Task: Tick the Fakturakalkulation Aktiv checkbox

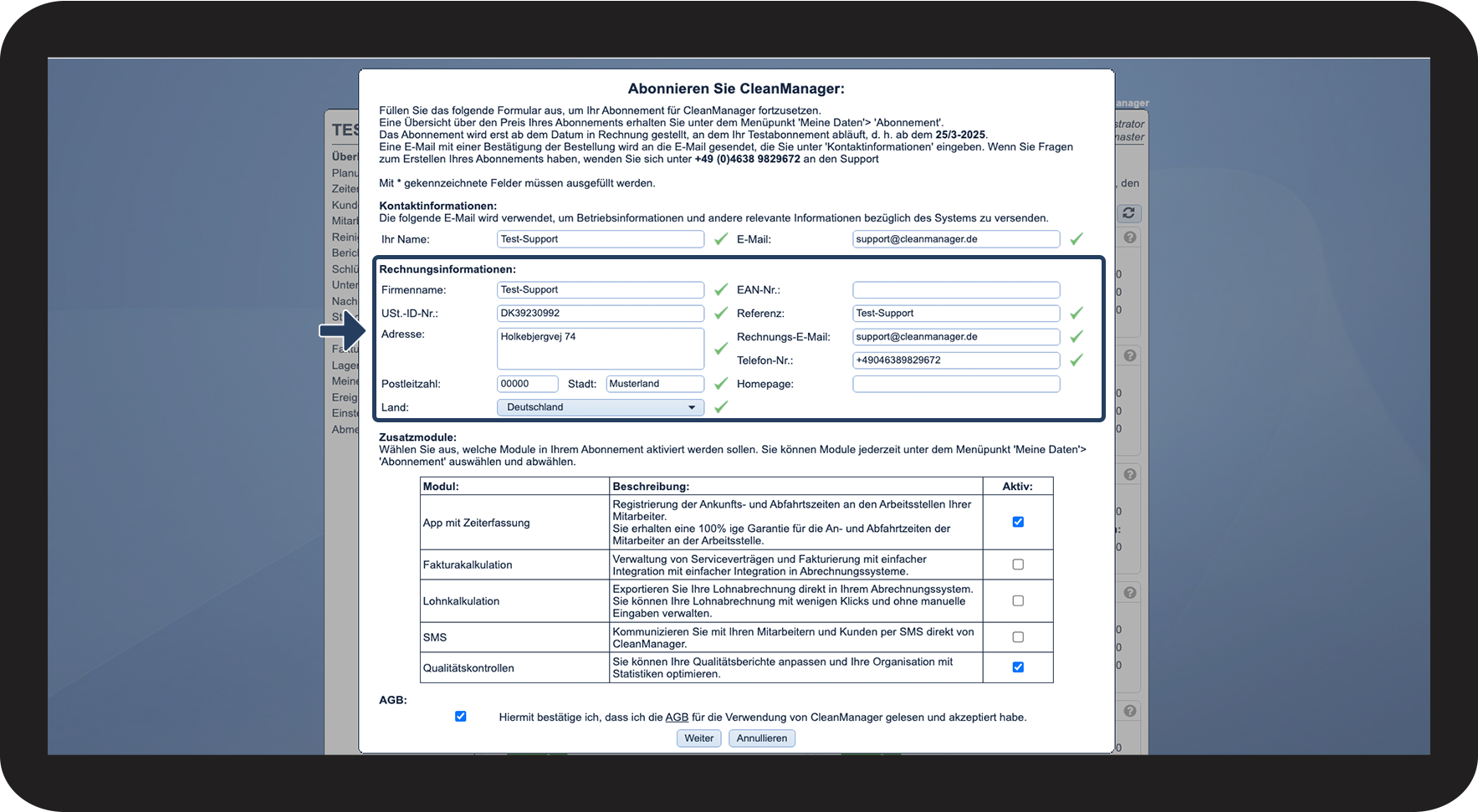Action: pyautogui.click(x=1018, y=564)
